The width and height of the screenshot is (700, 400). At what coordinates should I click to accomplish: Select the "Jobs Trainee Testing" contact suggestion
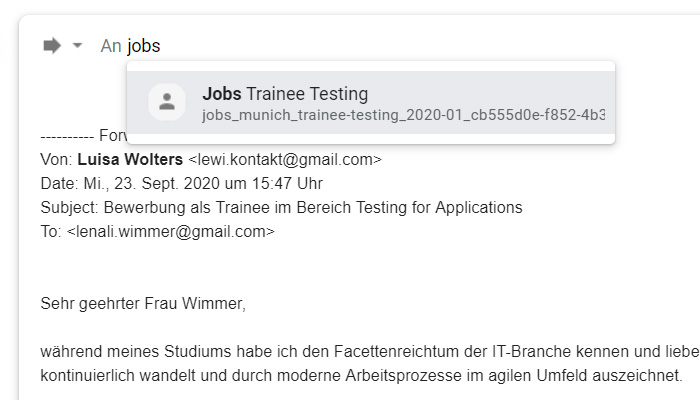[x=371, y=102]
